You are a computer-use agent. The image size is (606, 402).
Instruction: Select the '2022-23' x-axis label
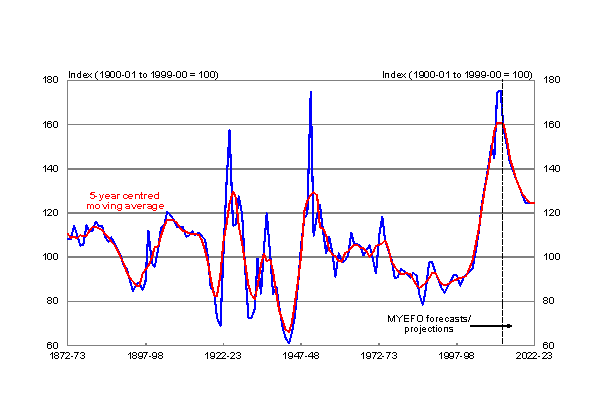click(x=534, y=355)
